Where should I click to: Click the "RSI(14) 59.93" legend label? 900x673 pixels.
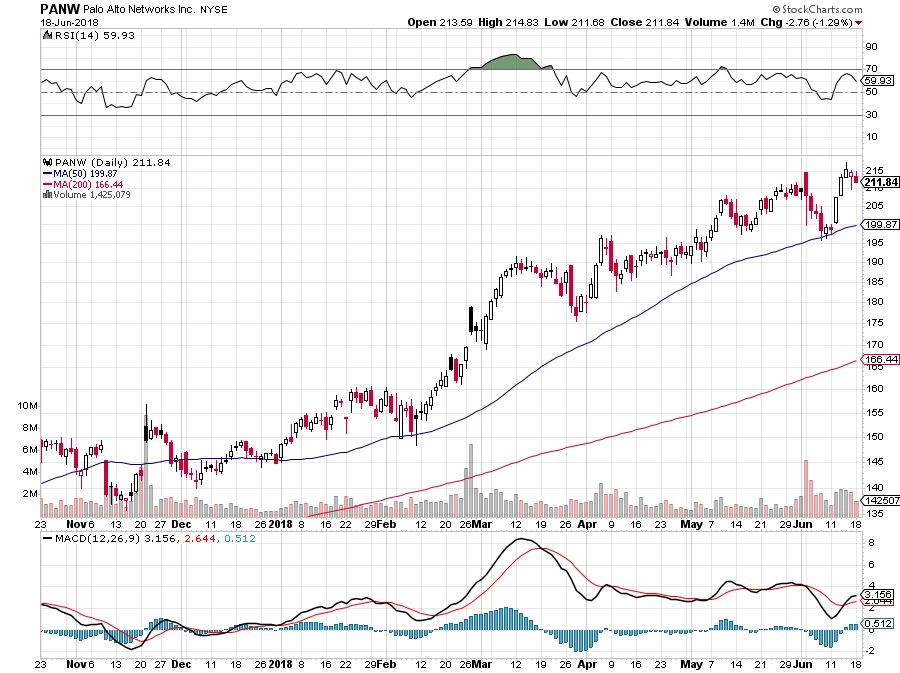click(95, 36)
